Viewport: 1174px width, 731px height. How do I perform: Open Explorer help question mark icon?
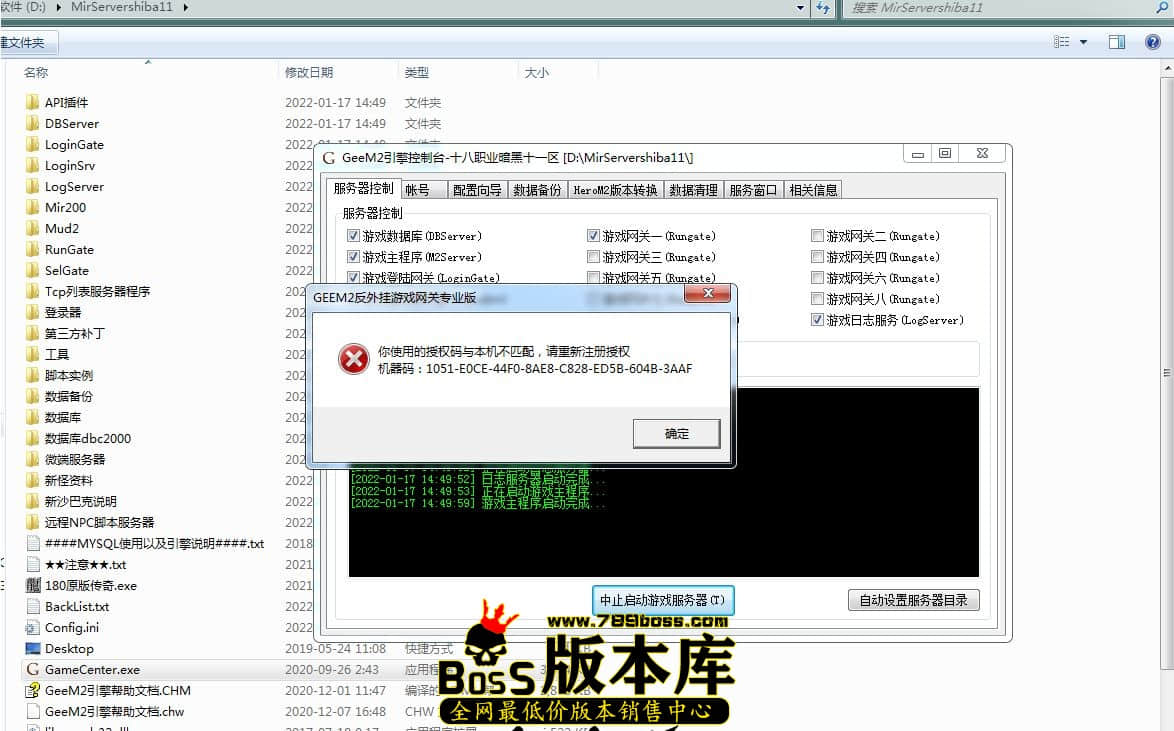(x=1152, y=42)
